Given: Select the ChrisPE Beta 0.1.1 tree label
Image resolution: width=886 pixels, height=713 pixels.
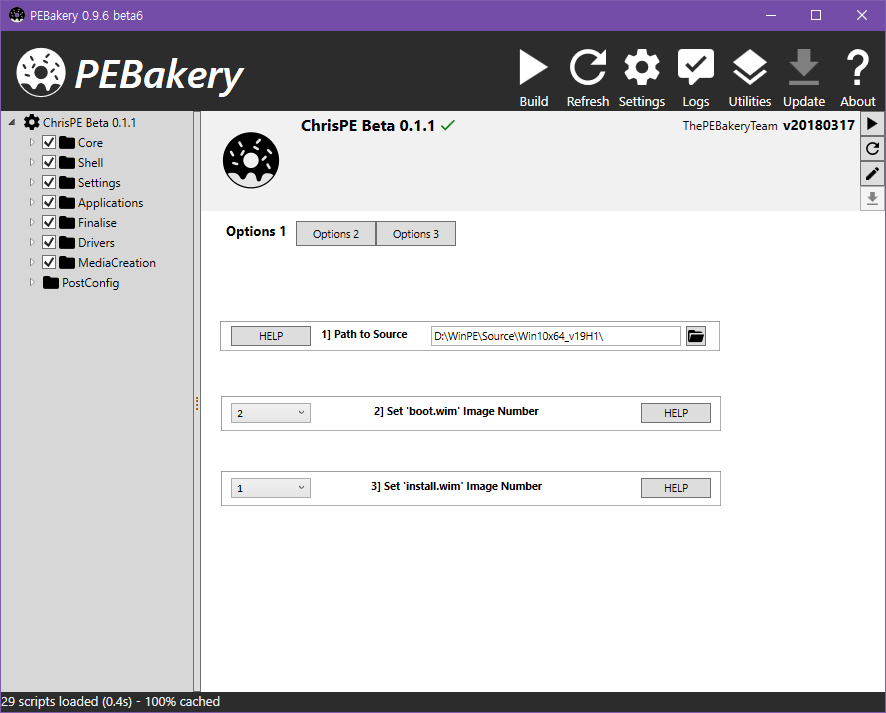Looking at the screenshot, I should (89, 123).
